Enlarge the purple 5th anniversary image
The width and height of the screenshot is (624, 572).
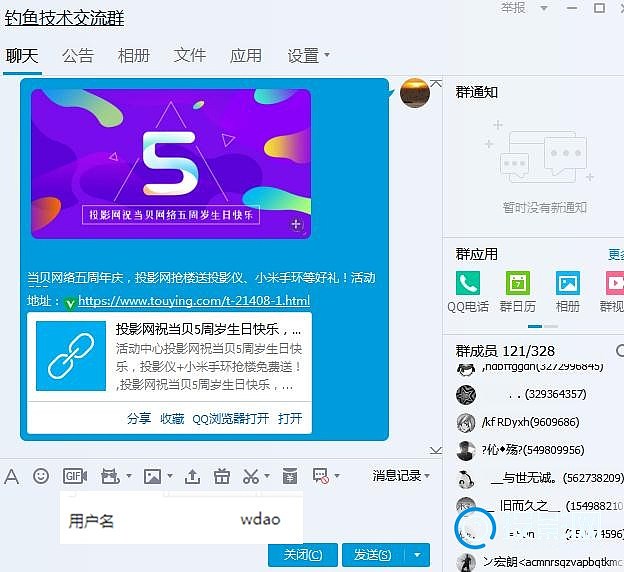[171, 164]
